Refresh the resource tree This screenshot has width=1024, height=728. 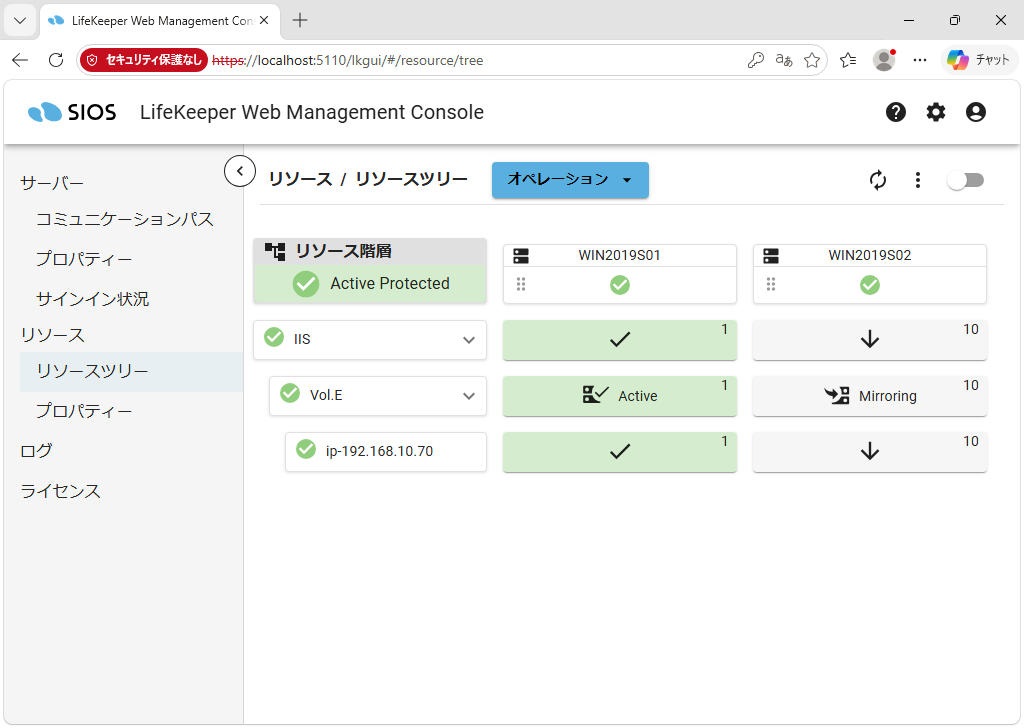click(878, 180)
